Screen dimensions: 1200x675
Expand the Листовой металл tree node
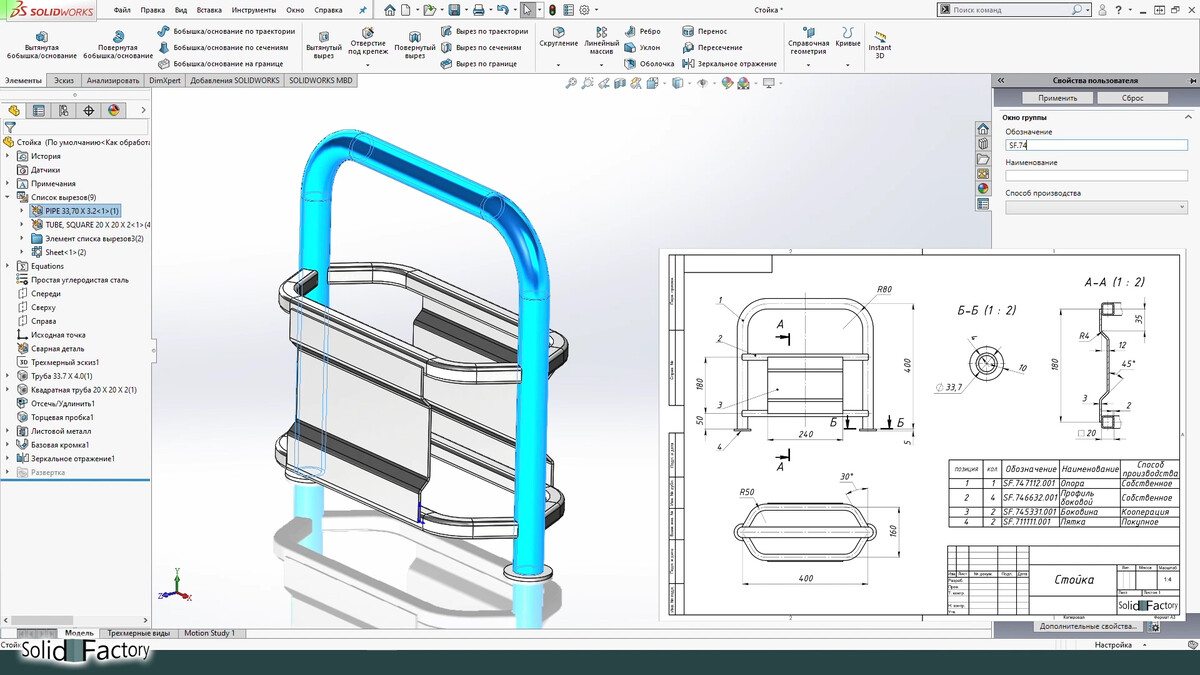8,431
